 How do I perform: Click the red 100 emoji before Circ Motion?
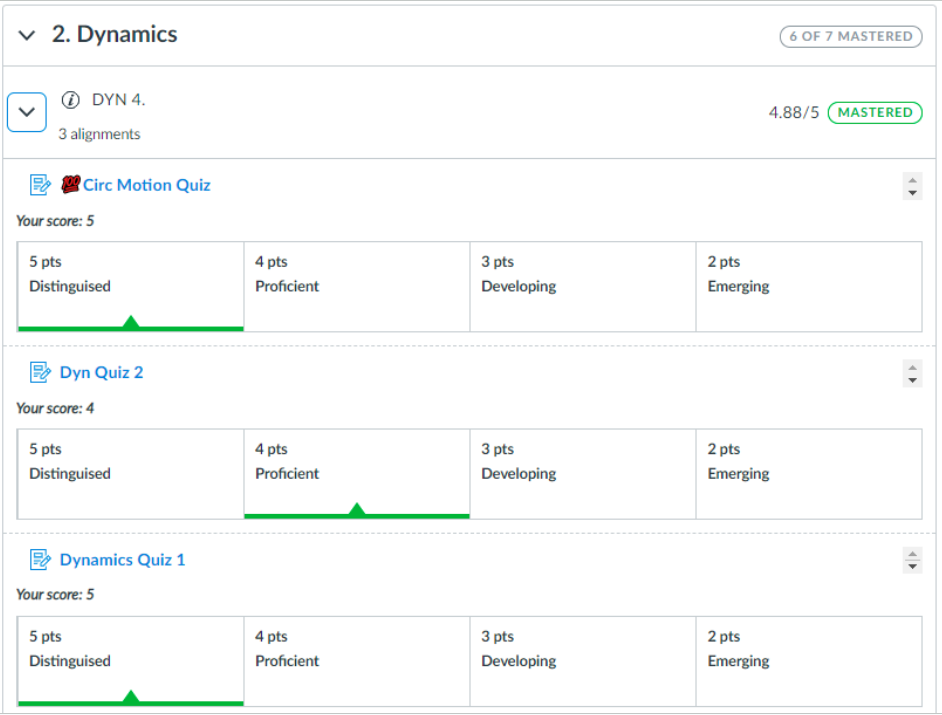(x=70, y=185)
